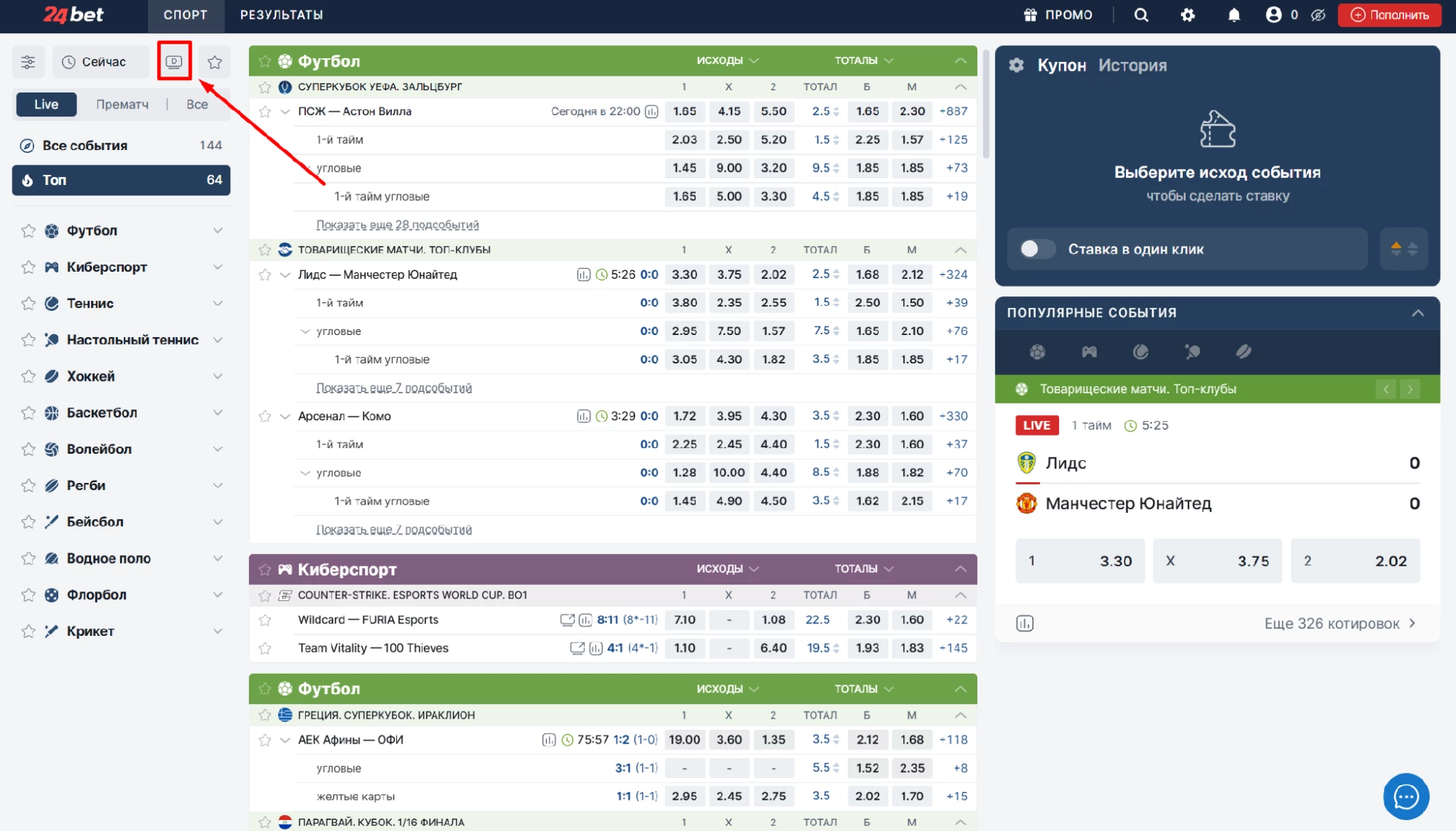This screenshot has height=831, width=1456.
Task: Change total stepper for ПСЖ — Астон Вилла
Action: tap(836, 111)
